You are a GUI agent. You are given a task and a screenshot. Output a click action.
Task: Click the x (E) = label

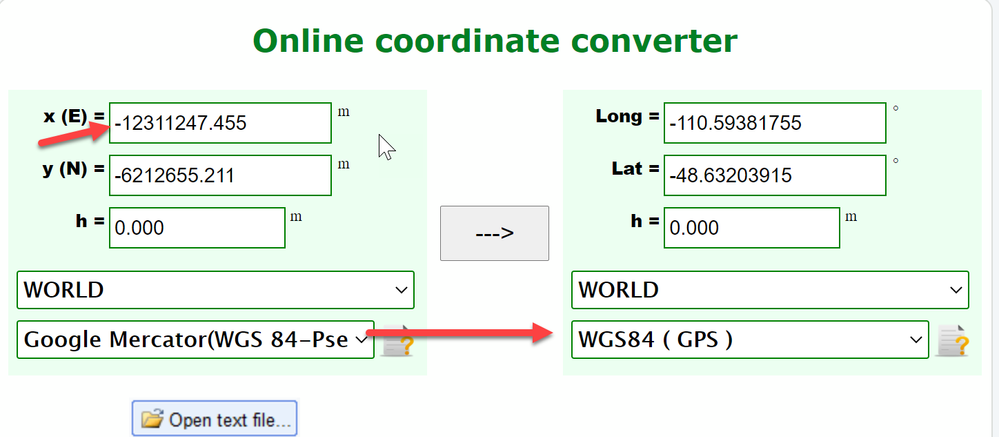point(73,117)
